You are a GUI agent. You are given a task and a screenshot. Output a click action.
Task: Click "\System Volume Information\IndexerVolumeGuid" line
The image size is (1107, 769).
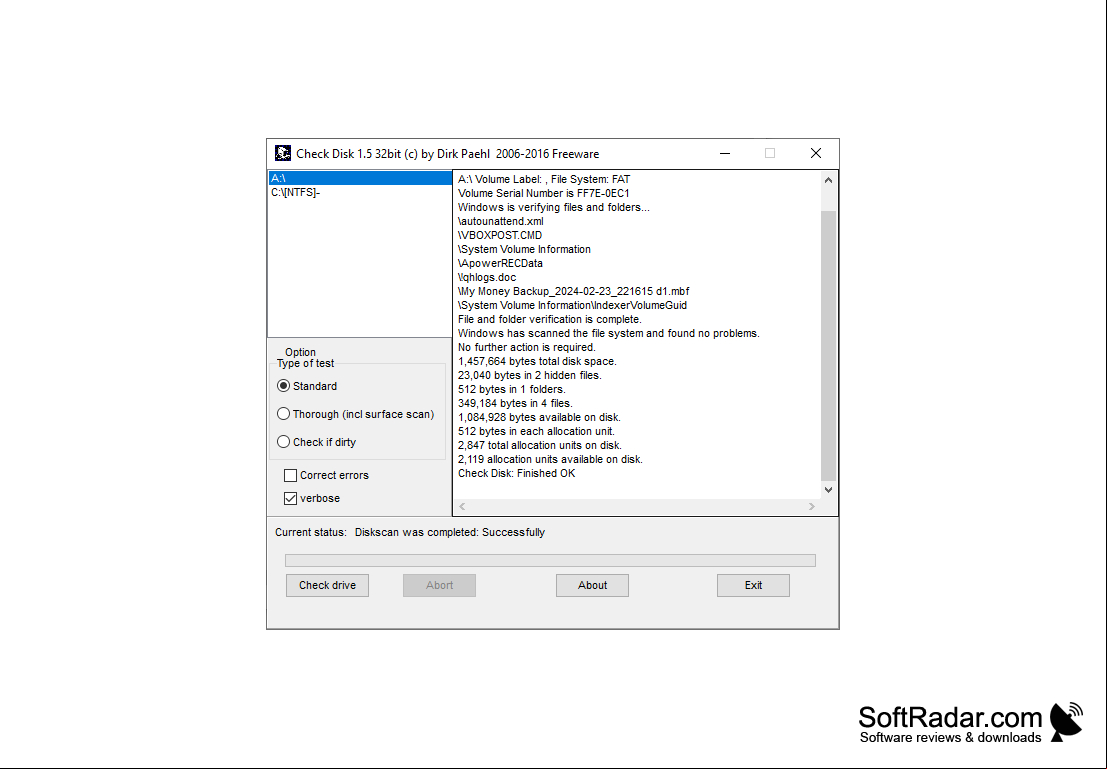pos(573,306)
